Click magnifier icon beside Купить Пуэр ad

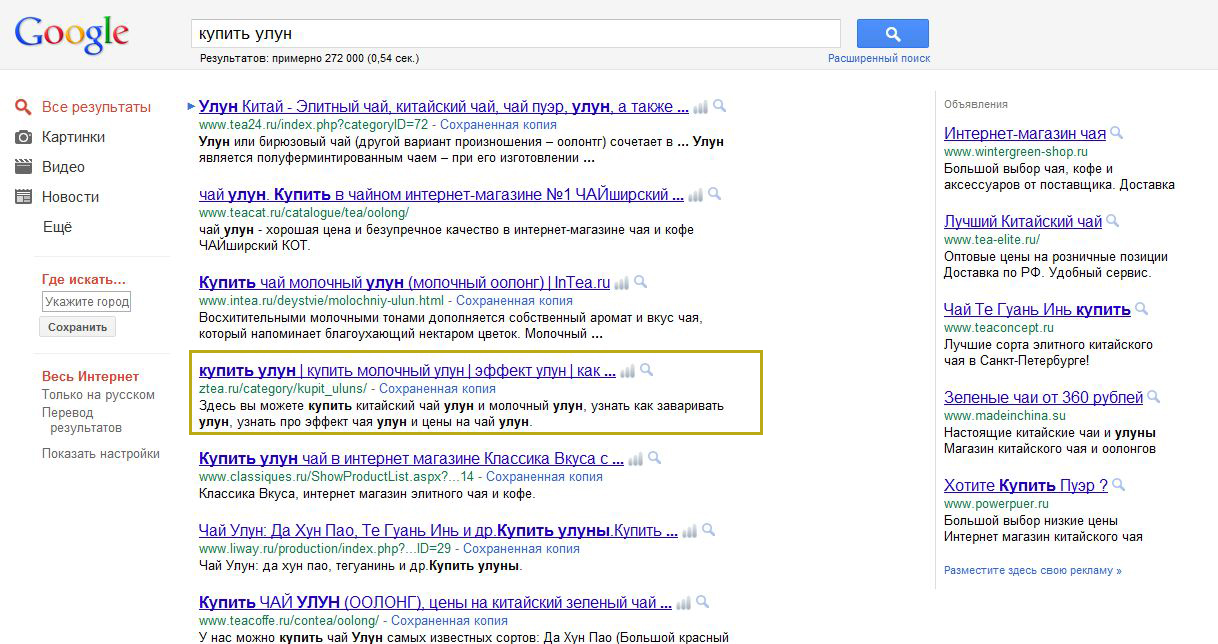1119,485
